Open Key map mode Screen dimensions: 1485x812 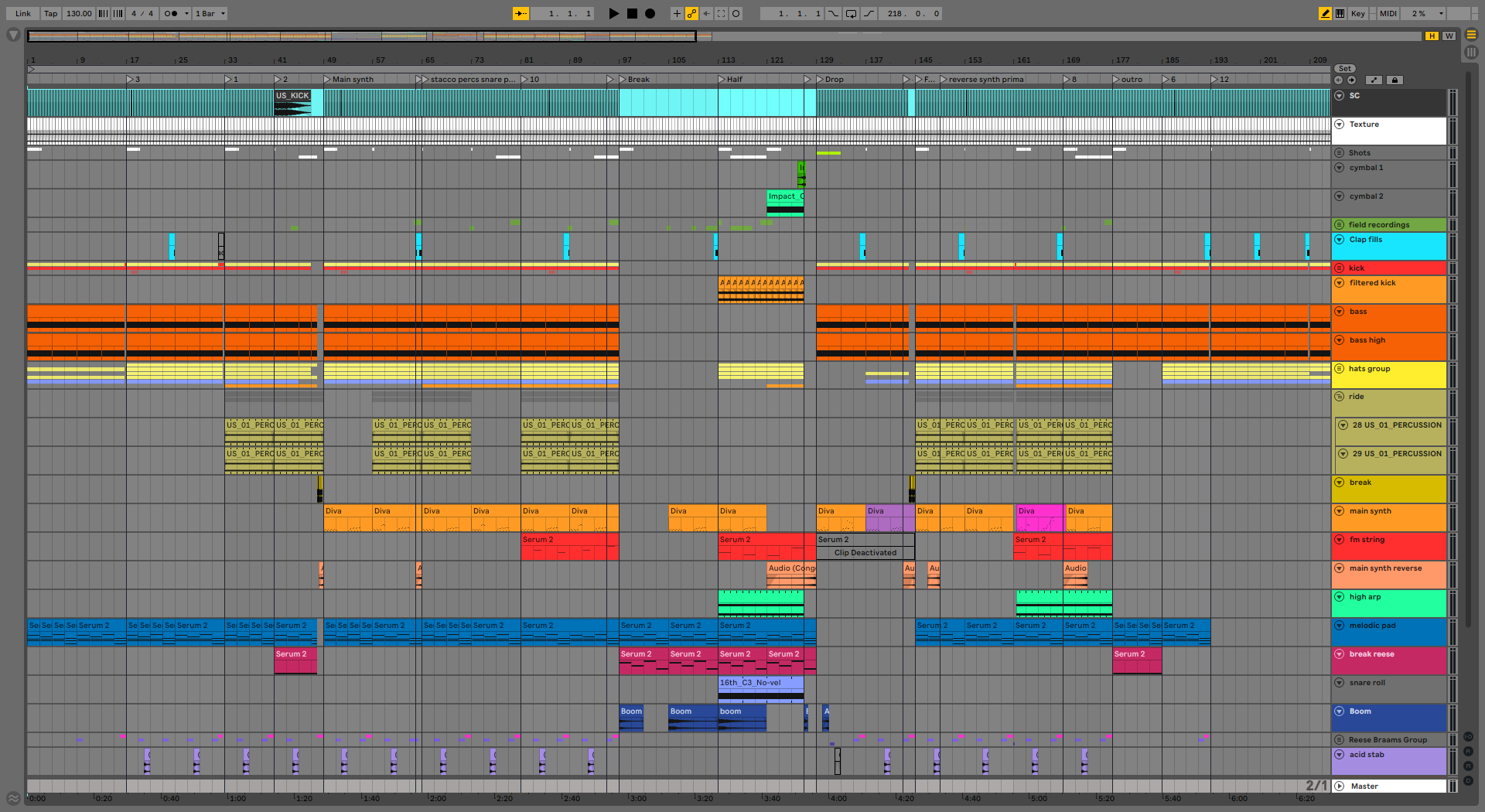[x=1357, y=13]
